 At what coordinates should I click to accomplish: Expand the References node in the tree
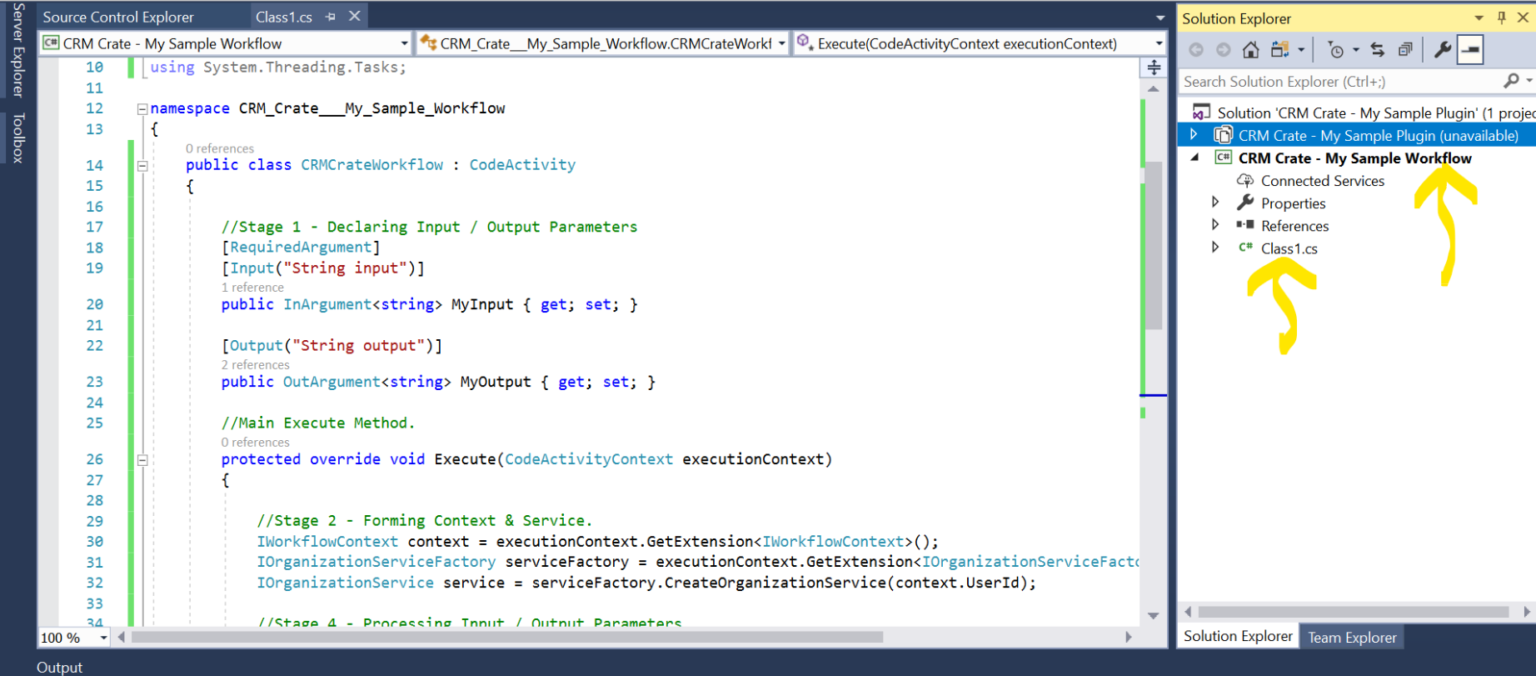1215,225
